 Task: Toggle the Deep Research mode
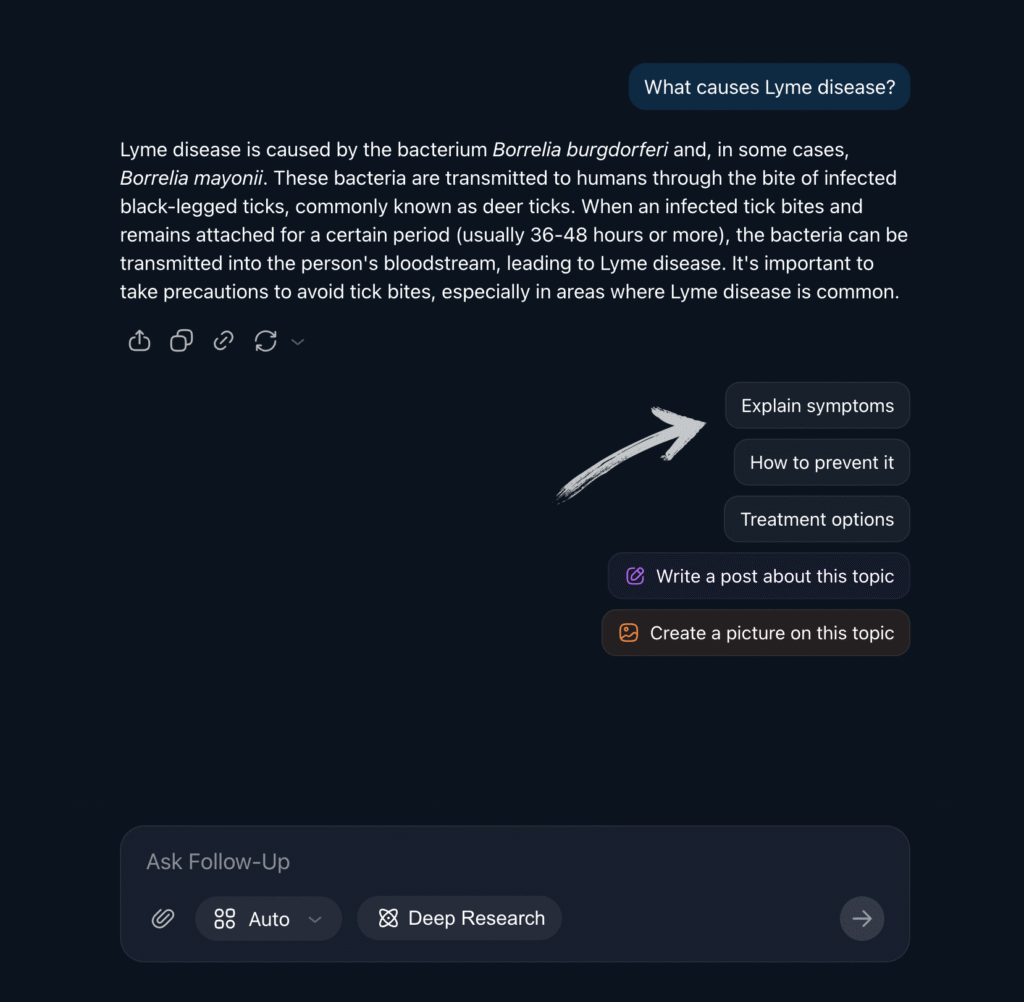coord(459,918)
